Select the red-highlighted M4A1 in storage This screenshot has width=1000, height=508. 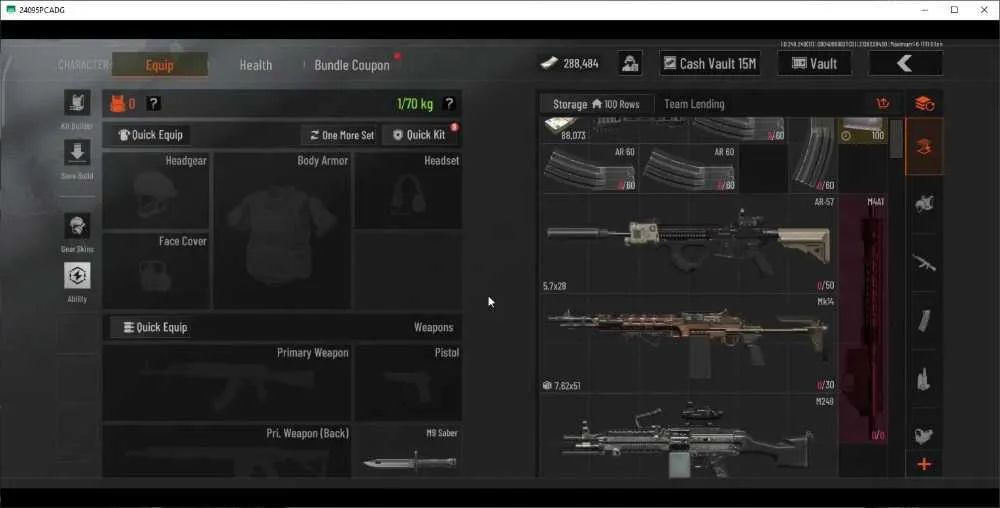pyautogui.click(x=863, y=319)
